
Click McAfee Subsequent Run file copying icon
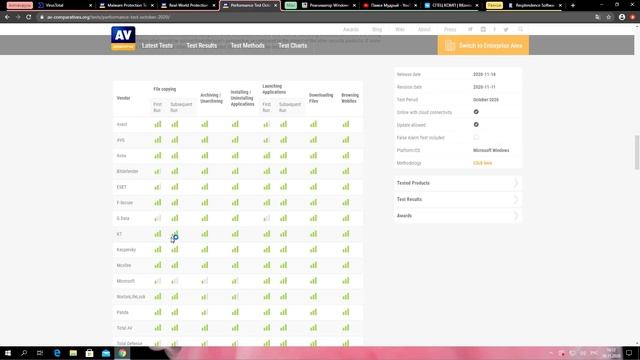tap(175, 265)
